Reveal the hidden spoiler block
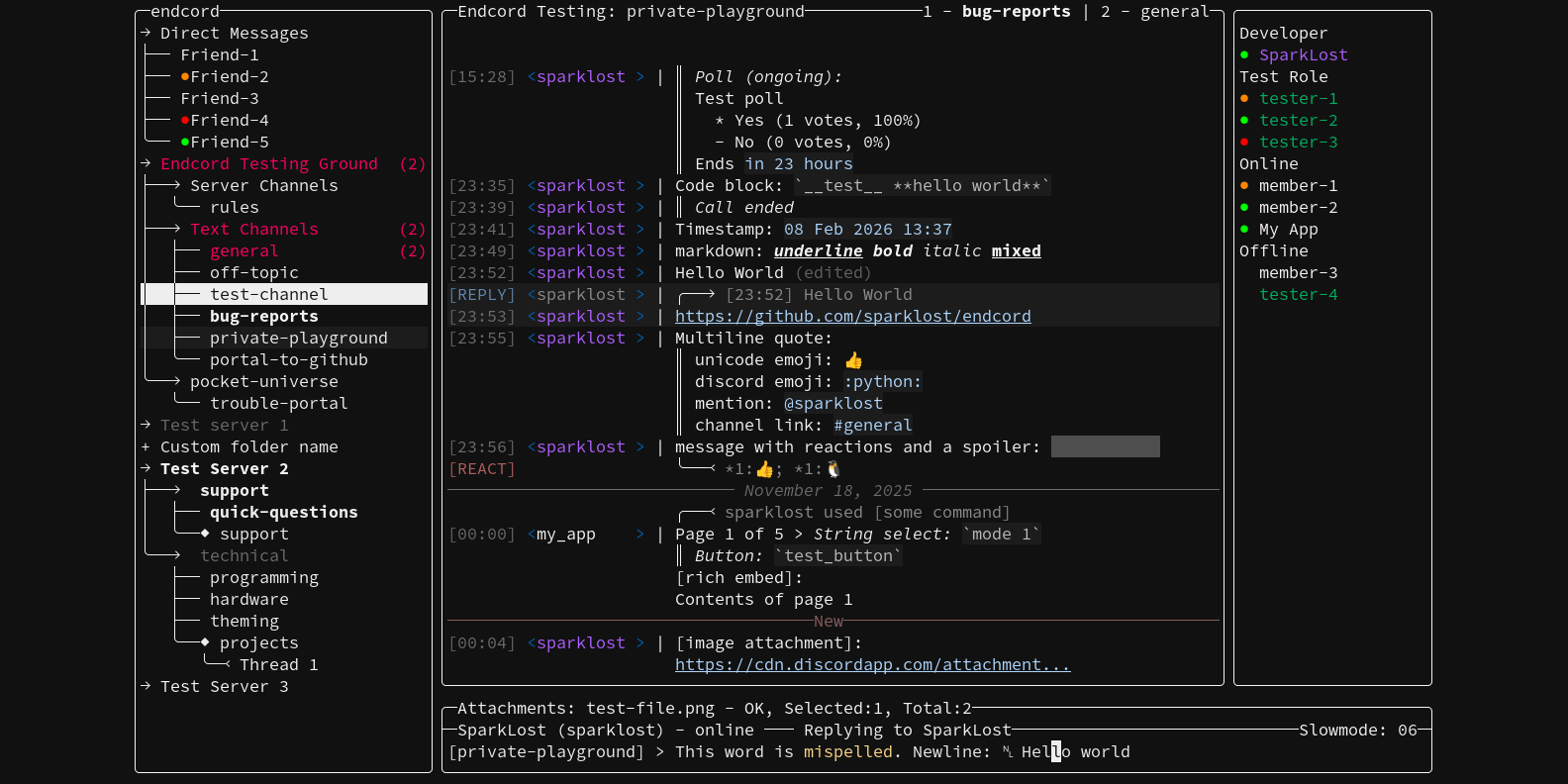The width and height of the screenshot is (1568, 784). 1105,447
